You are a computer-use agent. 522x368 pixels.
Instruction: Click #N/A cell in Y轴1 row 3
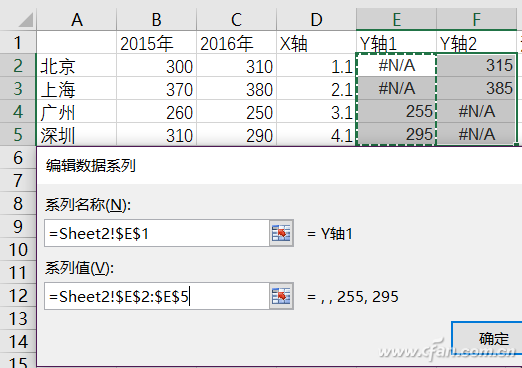pos(396,88)
